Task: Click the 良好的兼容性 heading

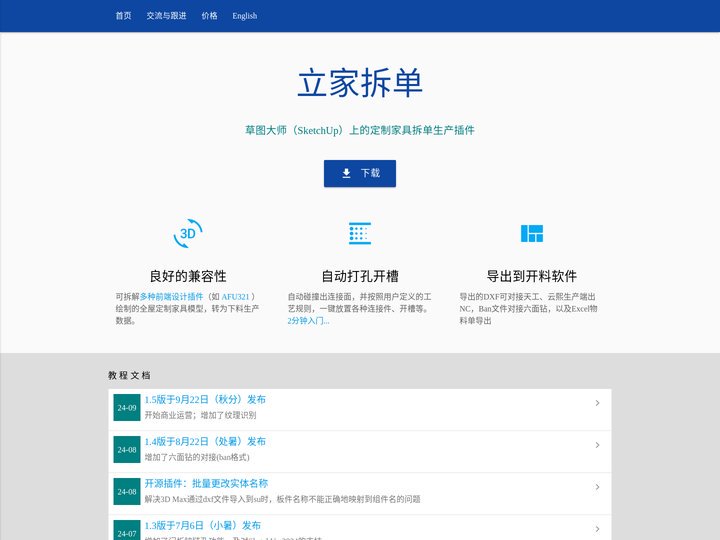Action: pos(188,276)
